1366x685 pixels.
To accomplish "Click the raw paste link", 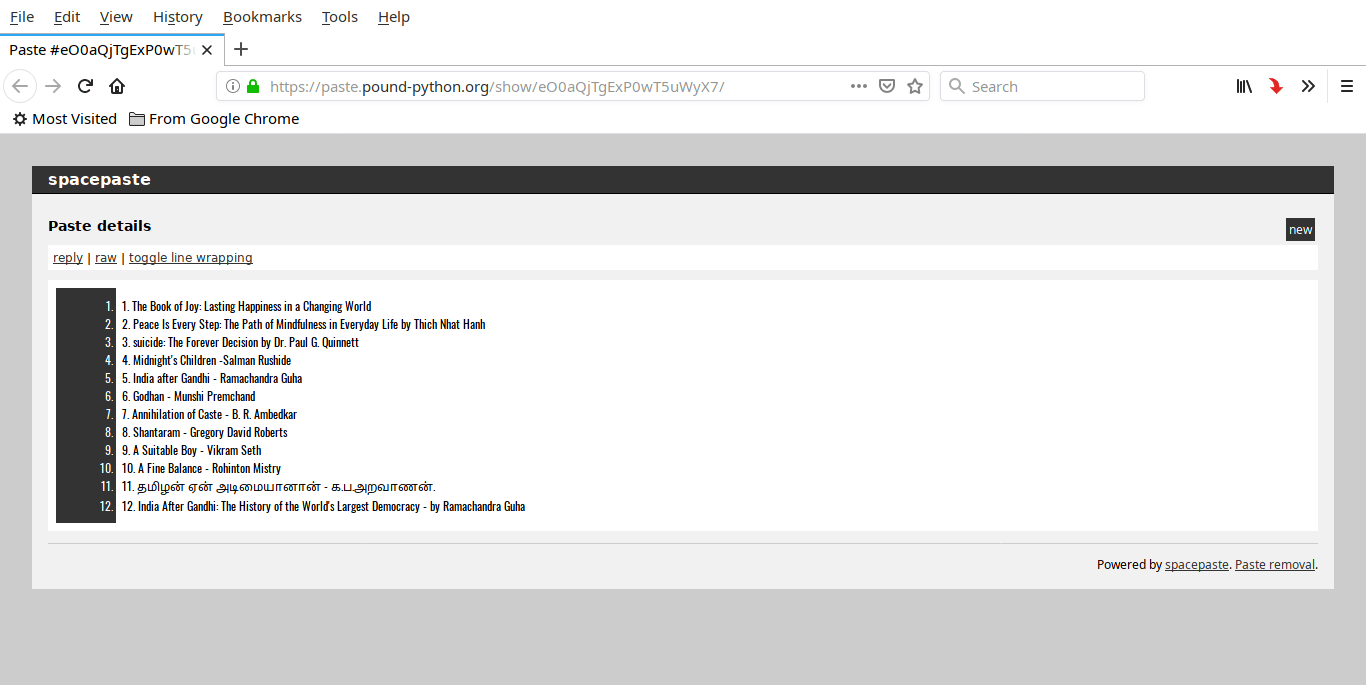I will (106, 258).
